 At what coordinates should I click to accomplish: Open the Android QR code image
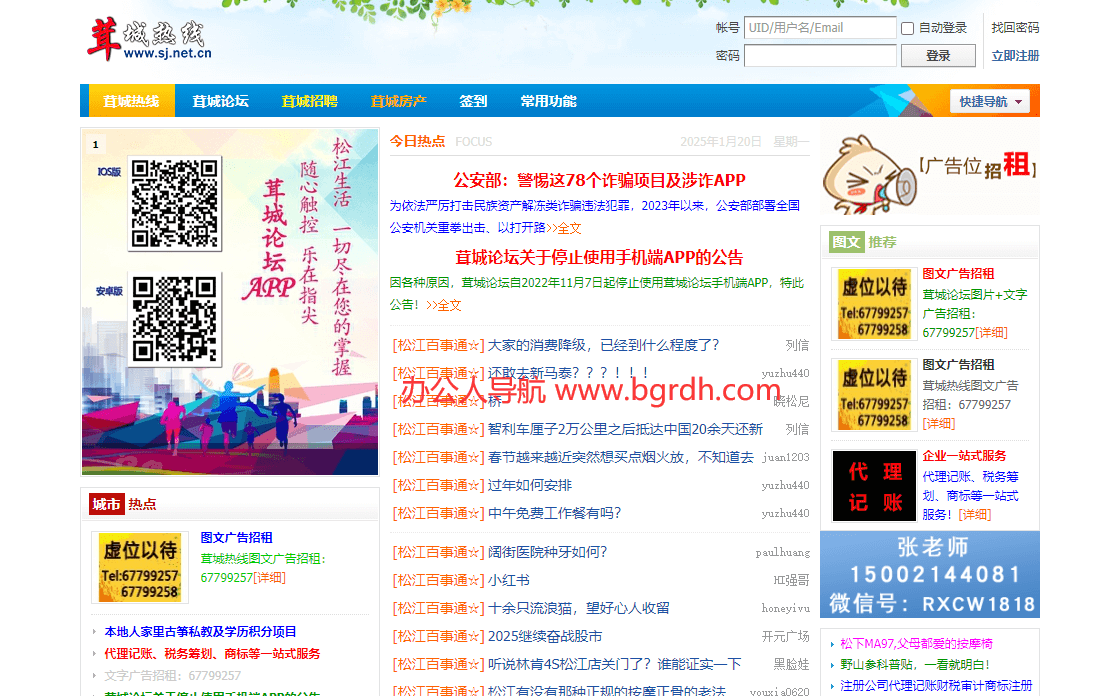175,319
